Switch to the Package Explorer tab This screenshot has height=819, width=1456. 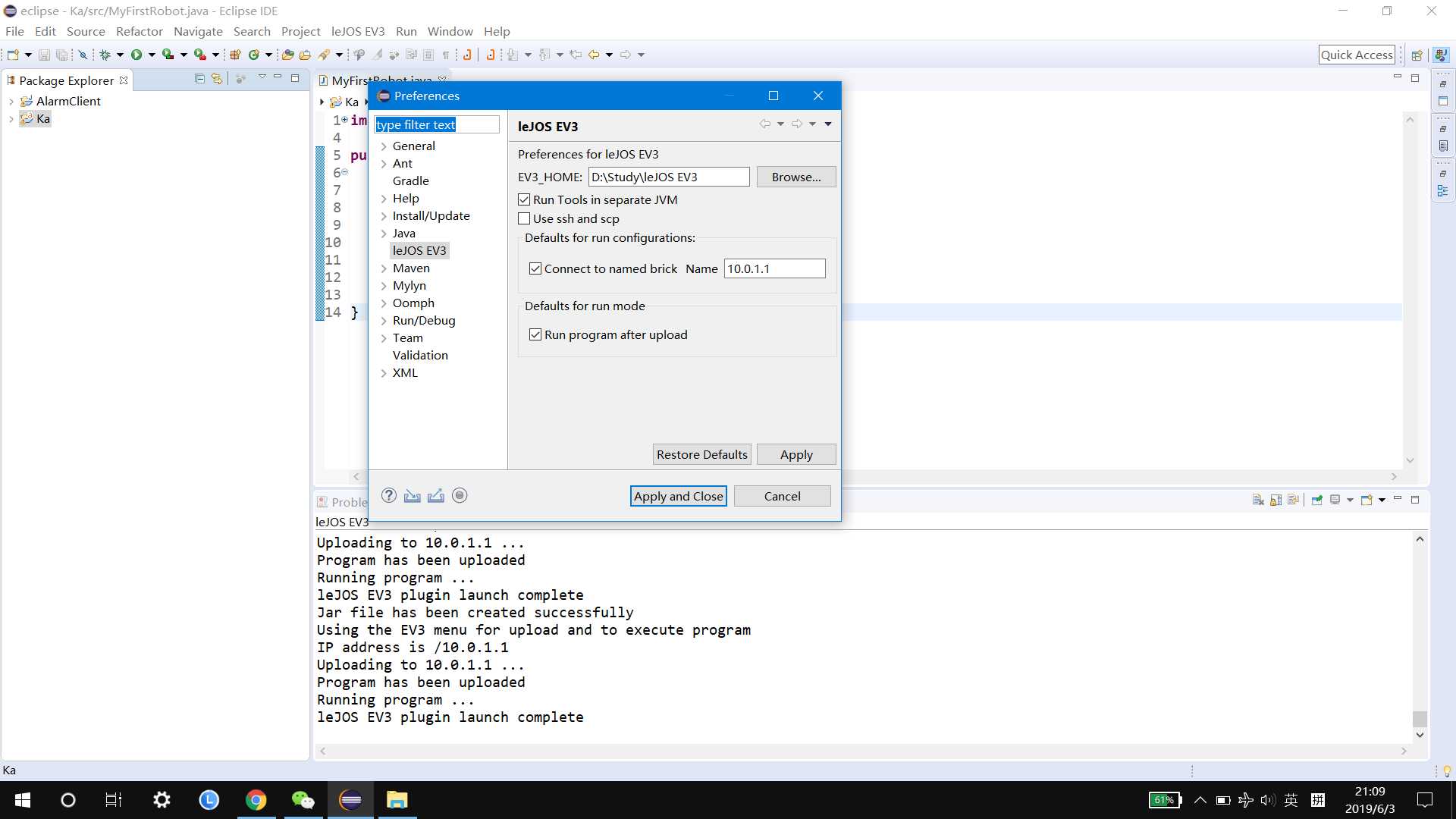coord(67,80)
